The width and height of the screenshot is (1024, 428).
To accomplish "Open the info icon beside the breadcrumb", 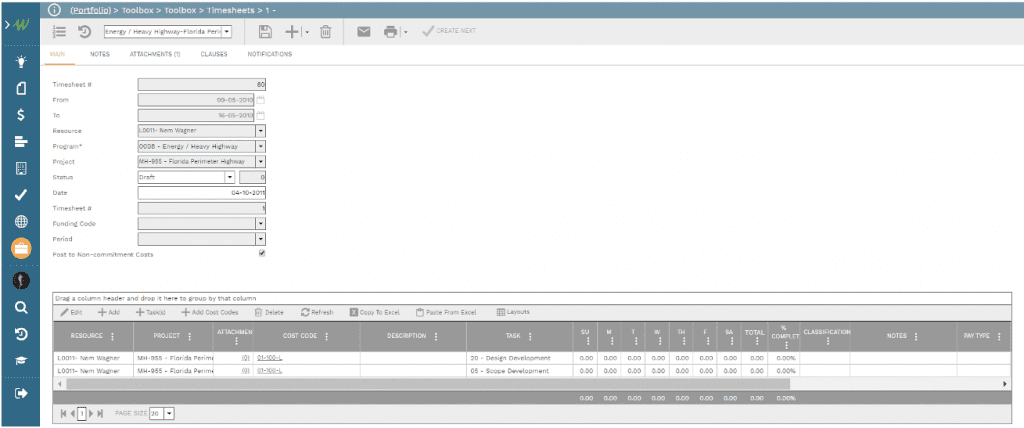I will click(55, 10).
